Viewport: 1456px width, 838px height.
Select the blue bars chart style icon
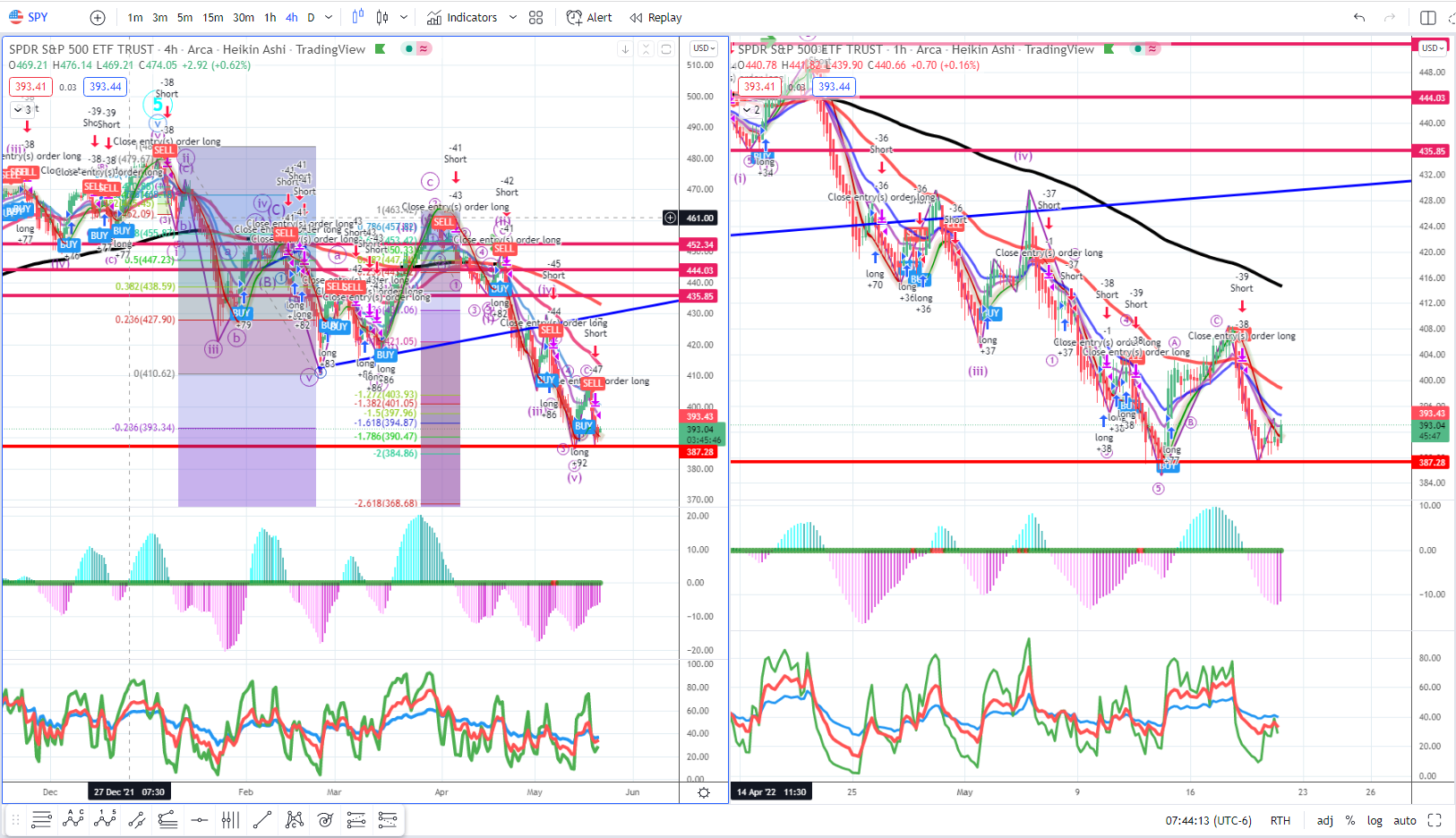[x=358, y=17]
